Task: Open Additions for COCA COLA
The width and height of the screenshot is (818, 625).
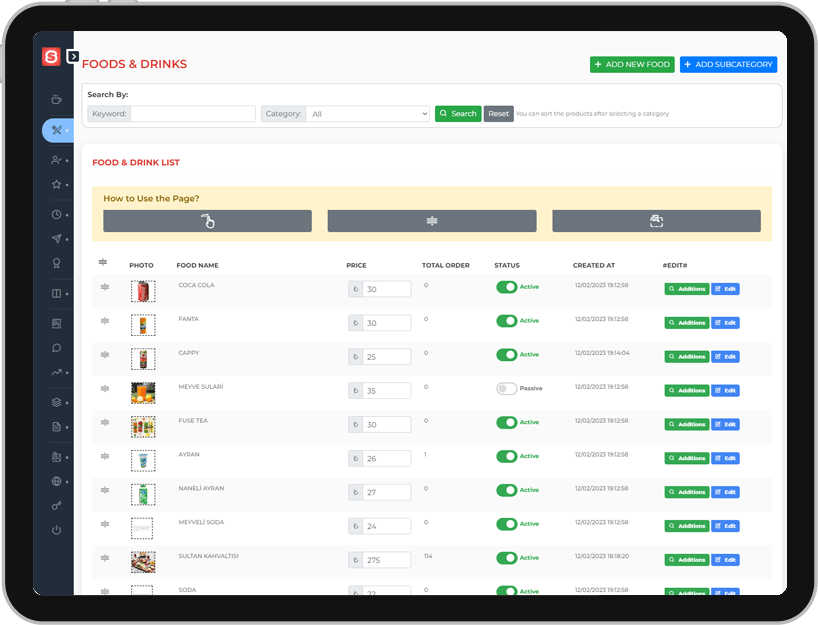Action: click(x=687, y=289)
